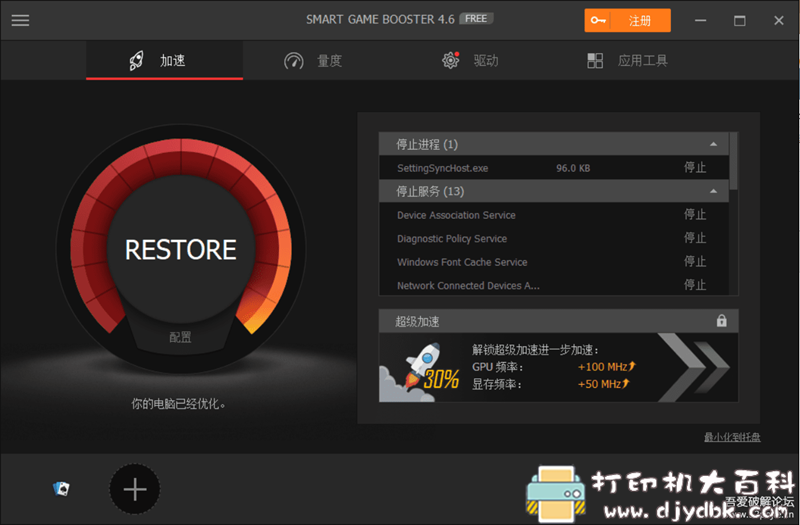Click the double chevron arrows on 超级加速
Screen dimensions: 800x525
(693, 367)
